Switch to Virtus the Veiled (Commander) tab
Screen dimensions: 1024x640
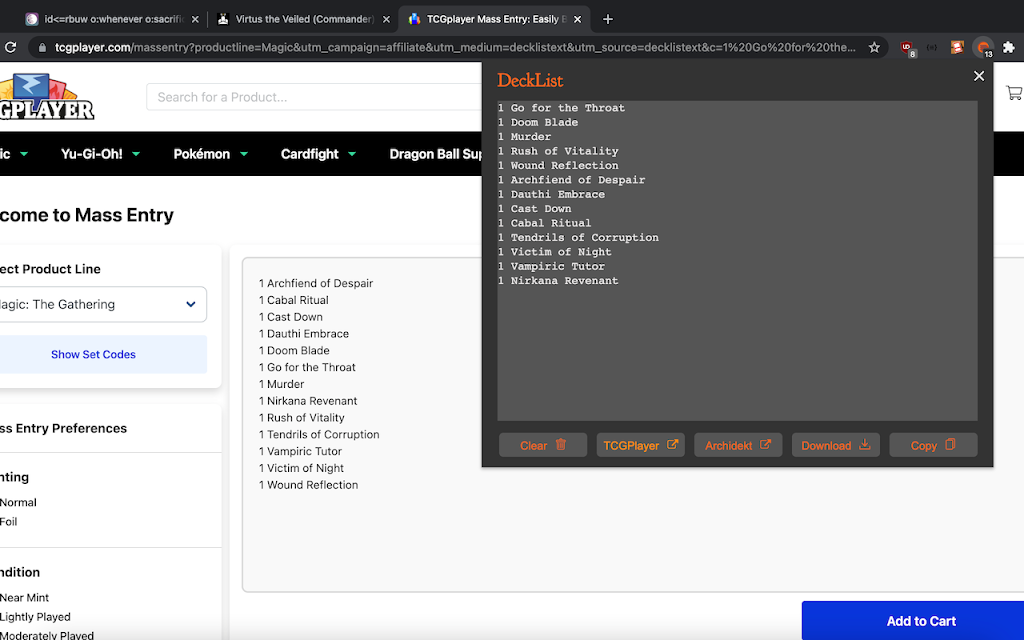[304, 19]
